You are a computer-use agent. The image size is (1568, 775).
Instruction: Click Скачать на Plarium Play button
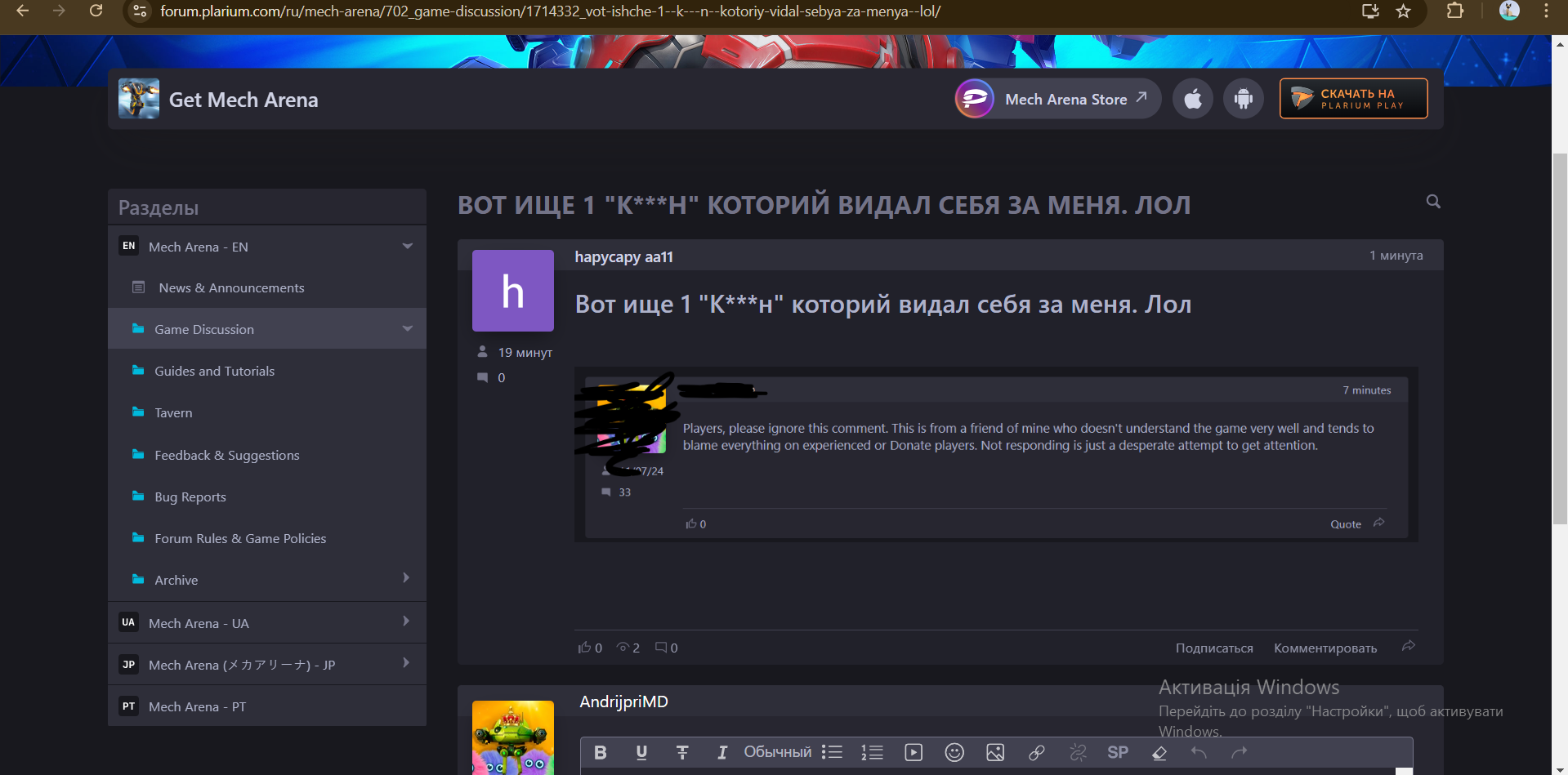pyautogui.click(x=1353, y=99)
